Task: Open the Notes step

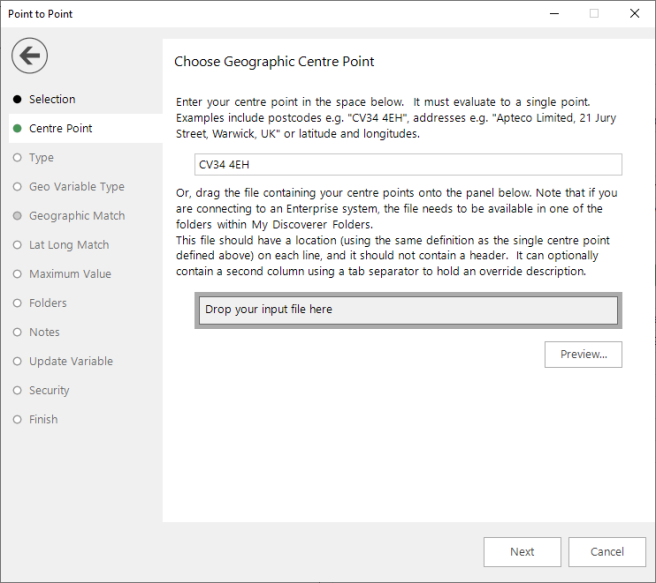Action: pyautogui.click(x=44, y=332)
